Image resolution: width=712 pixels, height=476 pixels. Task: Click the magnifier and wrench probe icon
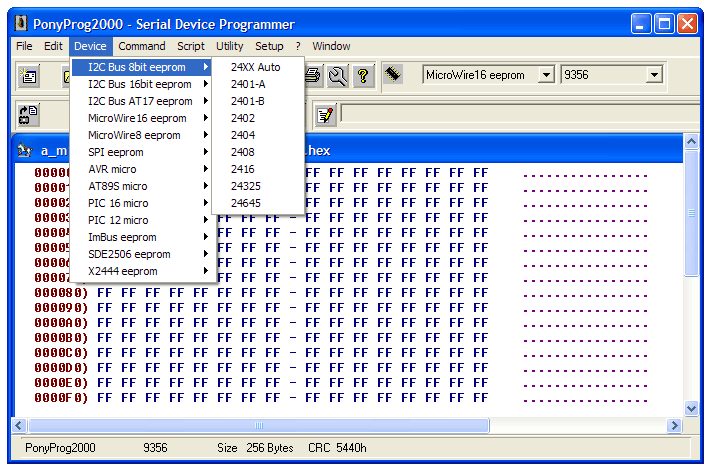(x=338, y=75)
